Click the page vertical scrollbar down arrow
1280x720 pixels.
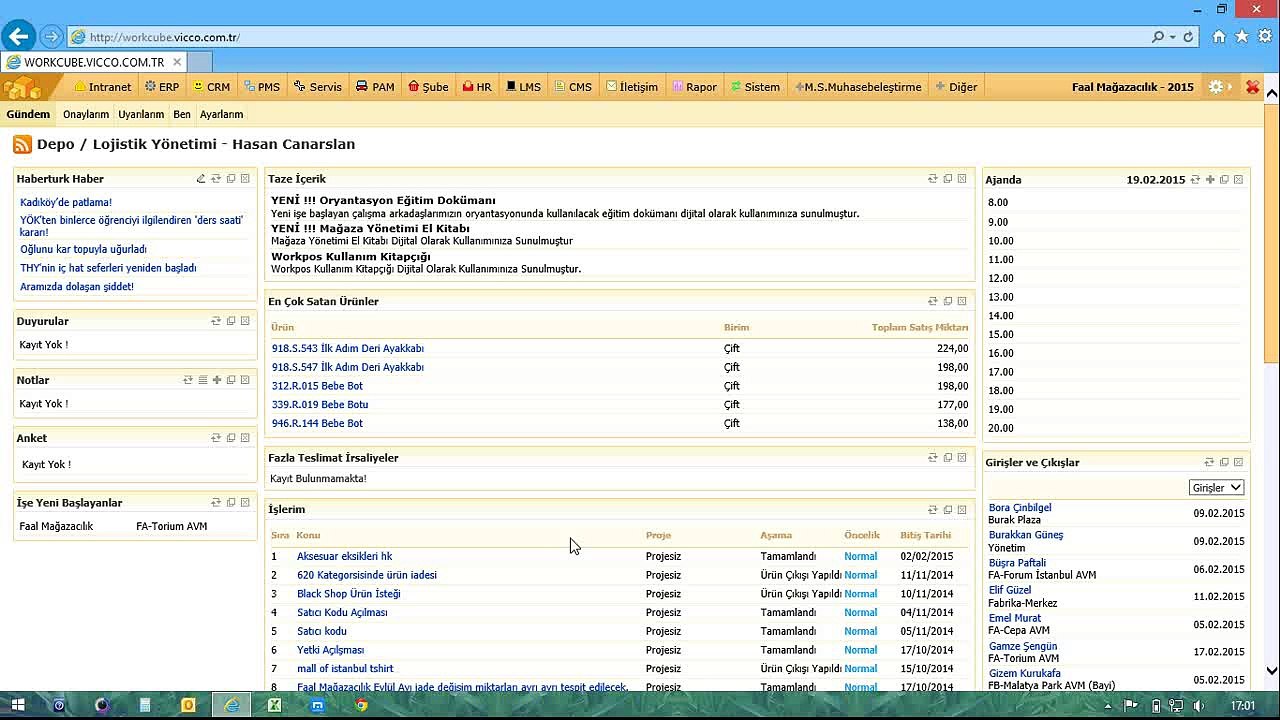coord(1272,671)
